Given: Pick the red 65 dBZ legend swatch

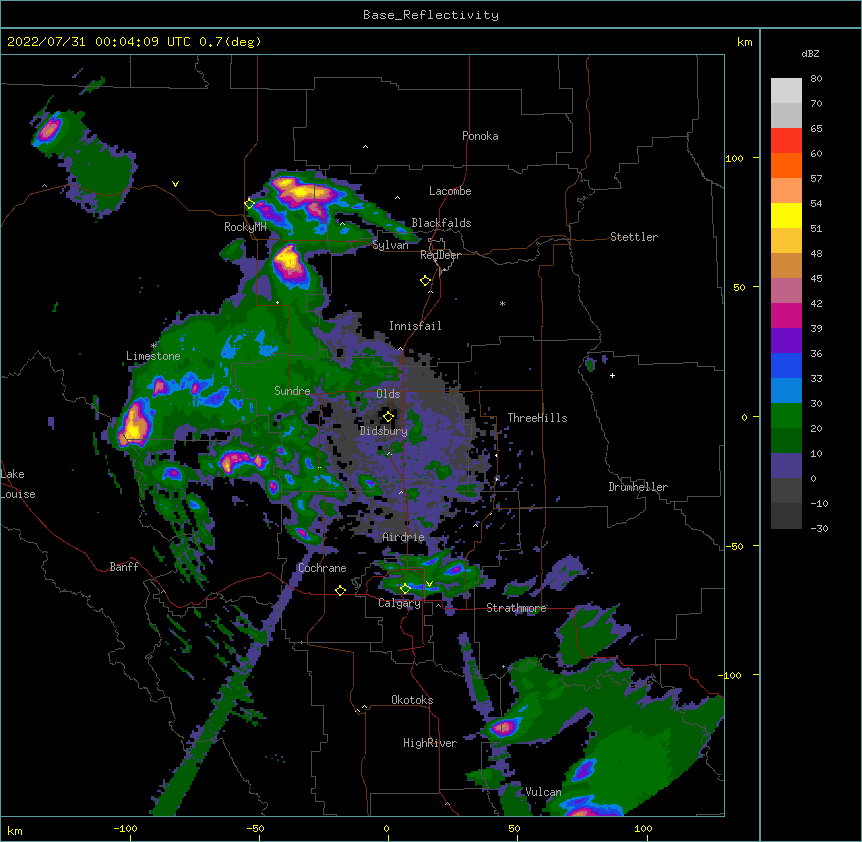Looking at the screenshot, I should (786, 140).
